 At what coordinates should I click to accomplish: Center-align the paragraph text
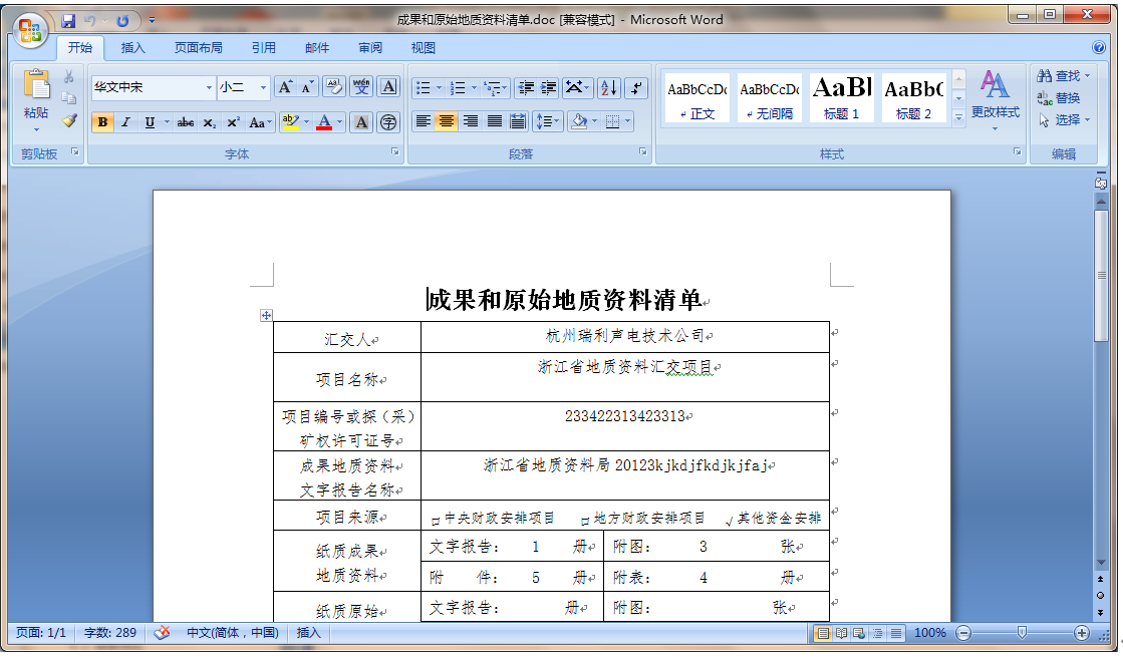coord(446,122)
